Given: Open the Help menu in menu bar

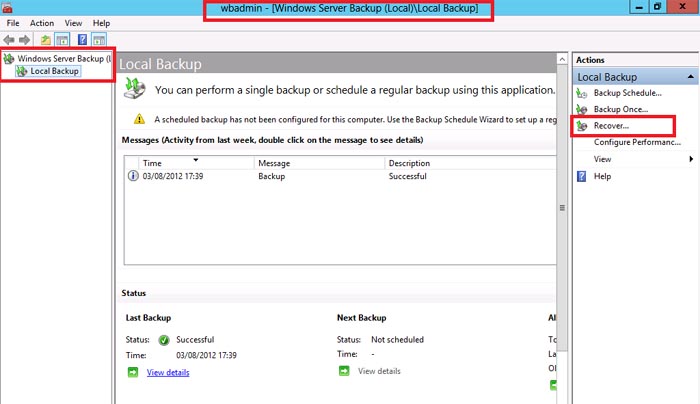Looking at the screenshot, I should [101, 23].
